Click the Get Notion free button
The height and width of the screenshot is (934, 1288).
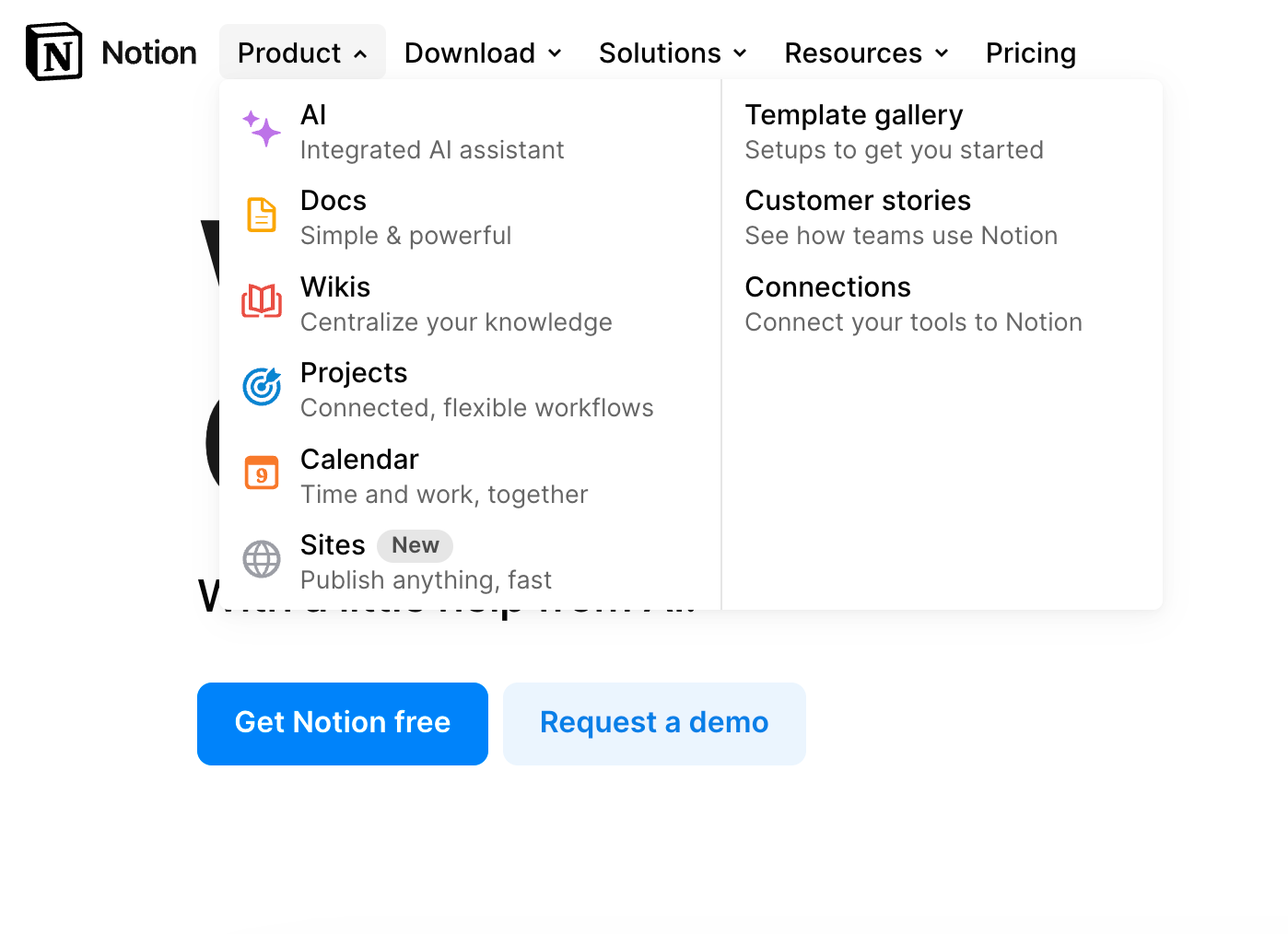coord(343,724)
